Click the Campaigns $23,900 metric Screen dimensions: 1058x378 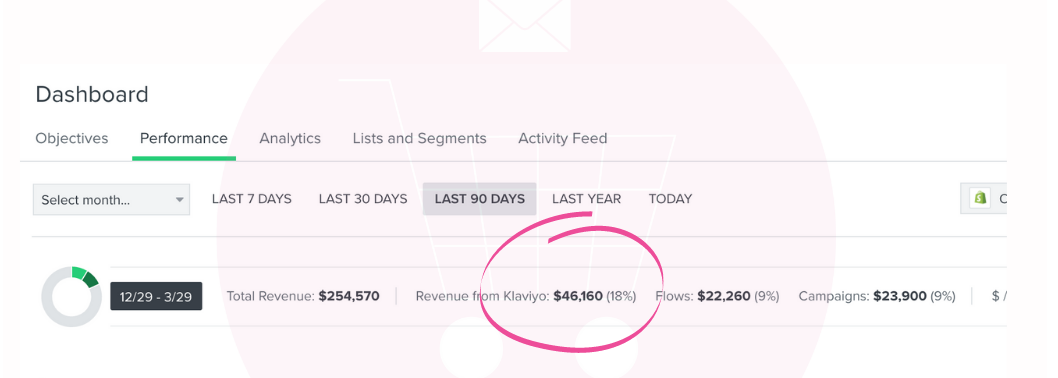click(877, 296)
